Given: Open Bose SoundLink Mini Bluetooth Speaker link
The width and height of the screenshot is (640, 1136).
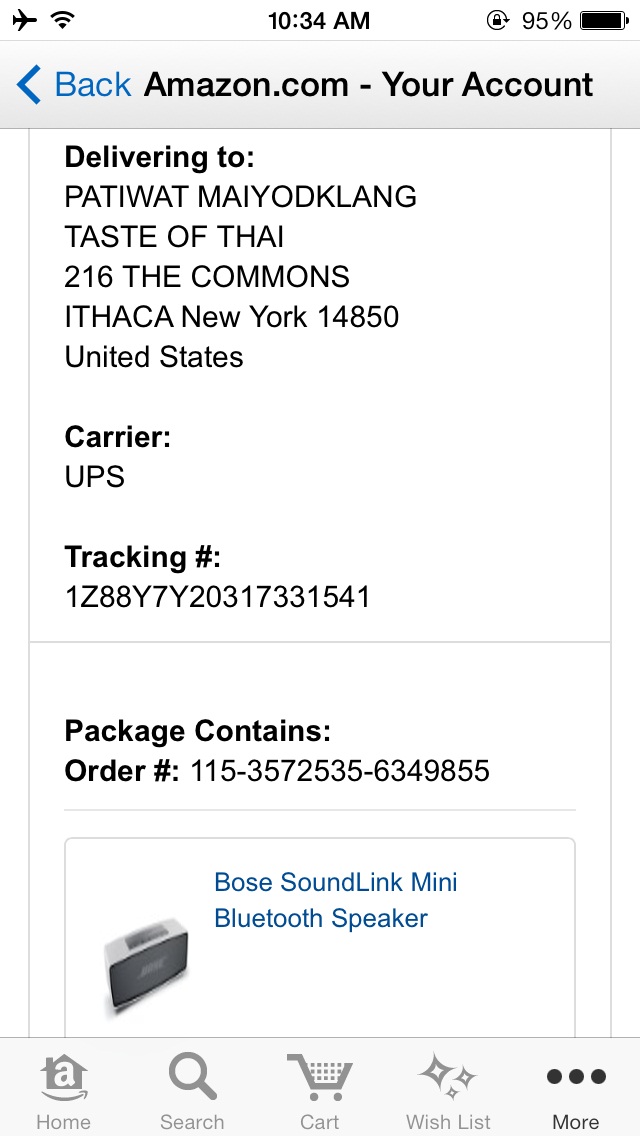Looking at the screenshot, I should point(336,900).
